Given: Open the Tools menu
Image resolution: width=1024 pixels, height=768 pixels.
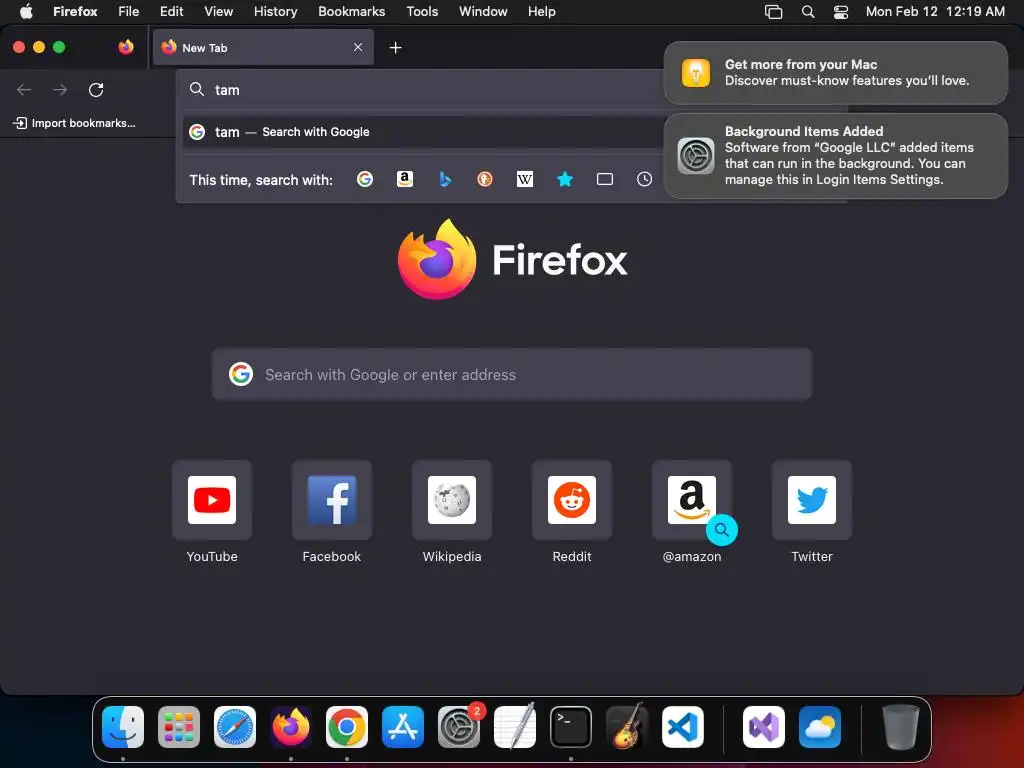Looking at the screenshot, I should [x=422, y=11].
